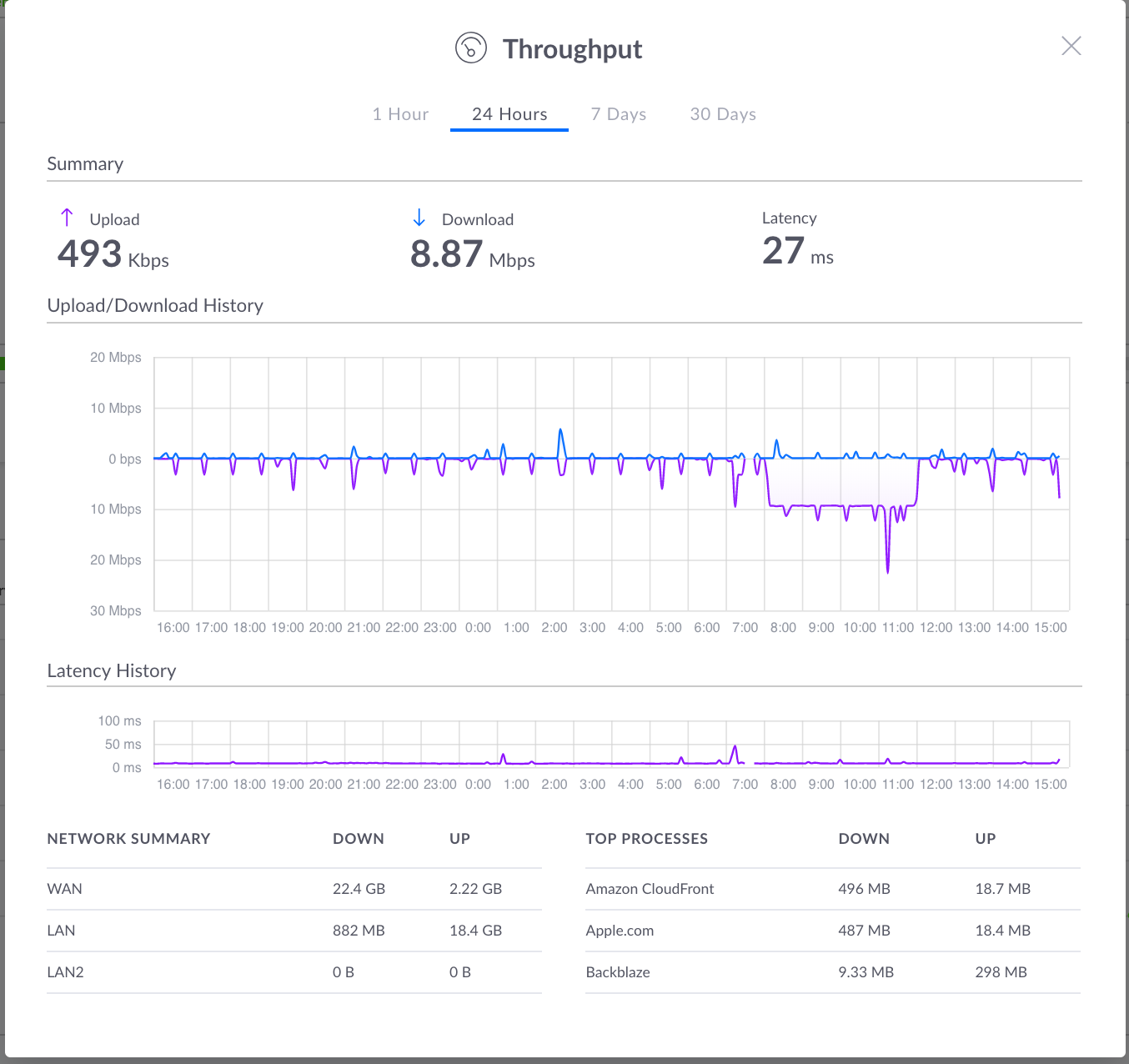Click the tallest latency spike before 7:00
The height and width of the screenshot is (1064, 1129).
coord(735,747)
